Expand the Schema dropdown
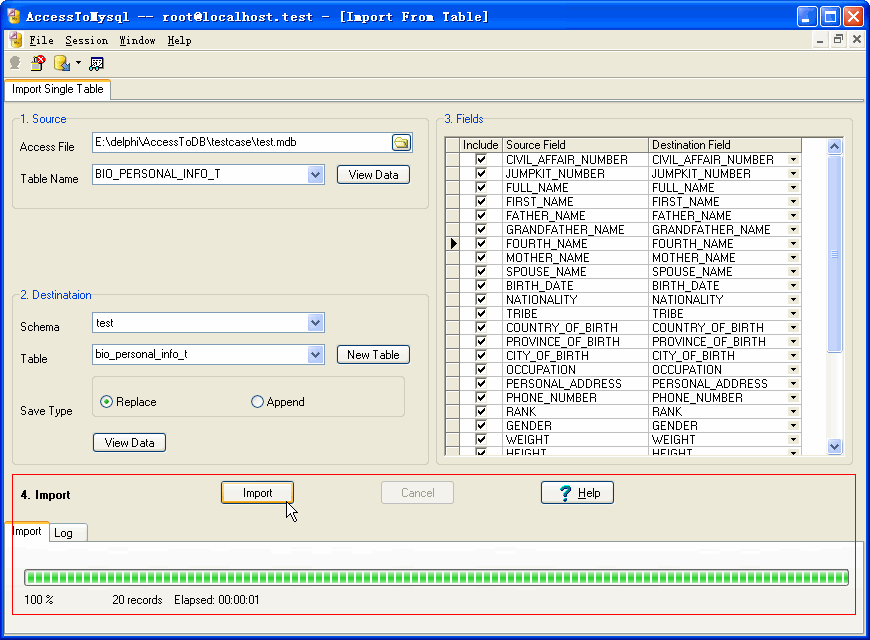This screenshot has height=640, width=870. (315, 323)
